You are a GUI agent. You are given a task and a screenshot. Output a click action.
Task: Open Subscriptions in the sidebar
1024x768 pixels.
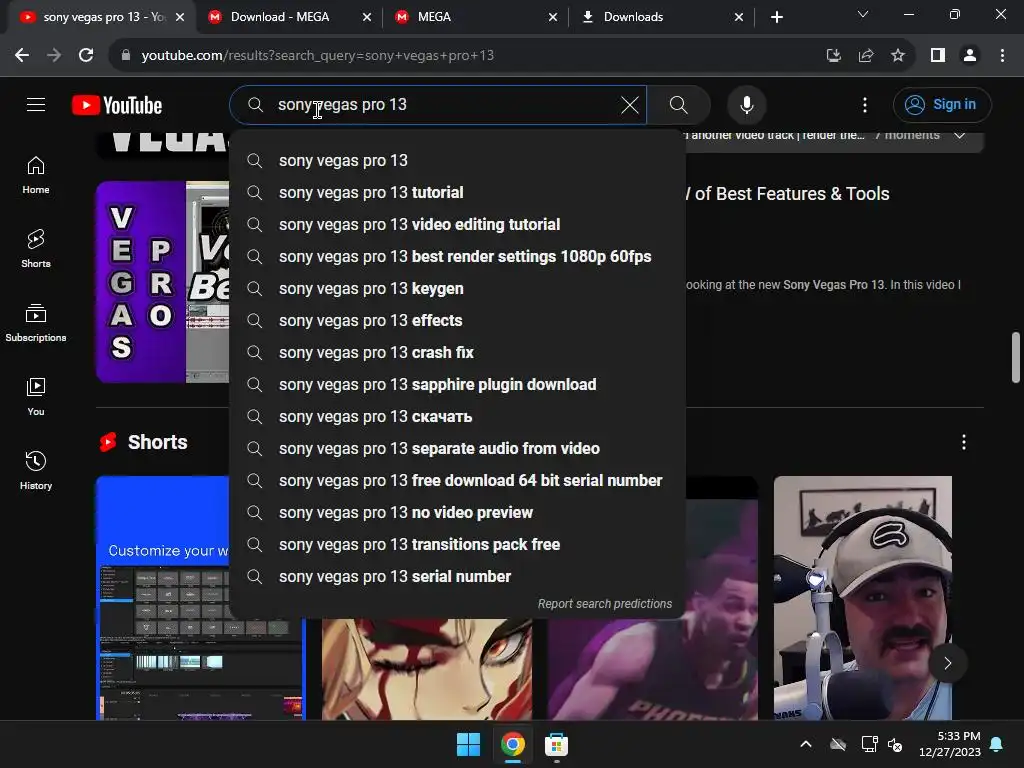click(x=36, y=323)
